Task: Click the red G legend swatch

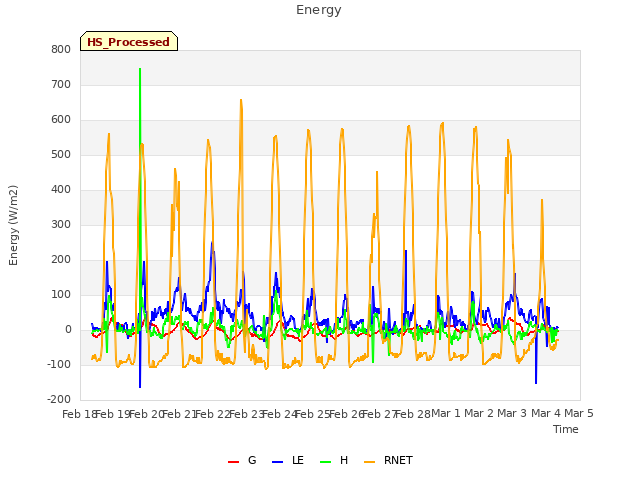Action: pyautogui.click(x=233, y=462)
